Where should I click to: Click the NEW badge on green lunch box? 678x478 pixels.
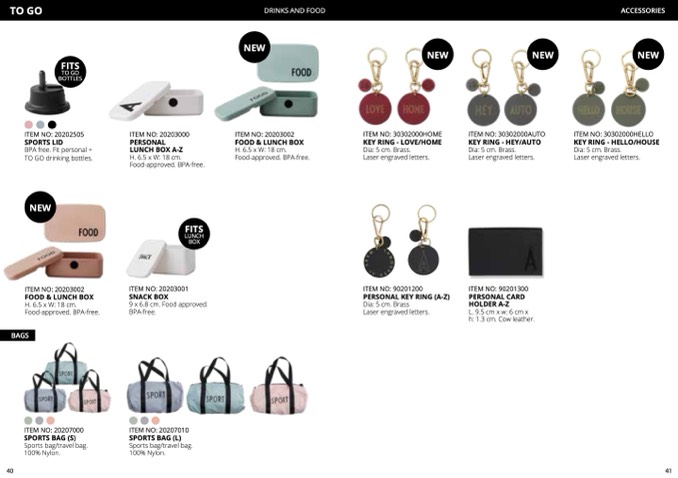pos(254,47)
